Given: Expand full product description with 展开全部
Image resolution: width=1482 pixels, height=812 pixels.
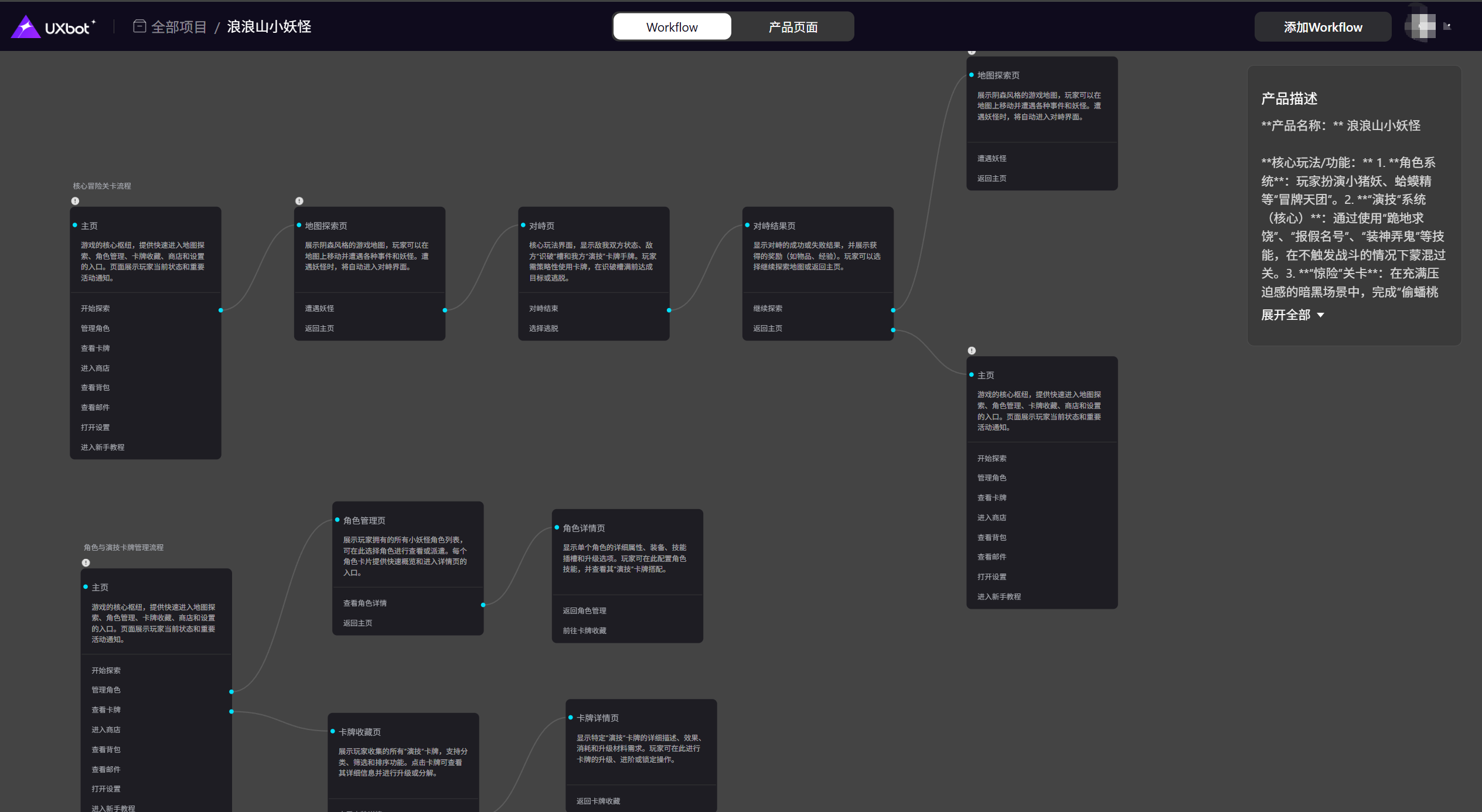Looking at the screenshot, I should 1286,315.
